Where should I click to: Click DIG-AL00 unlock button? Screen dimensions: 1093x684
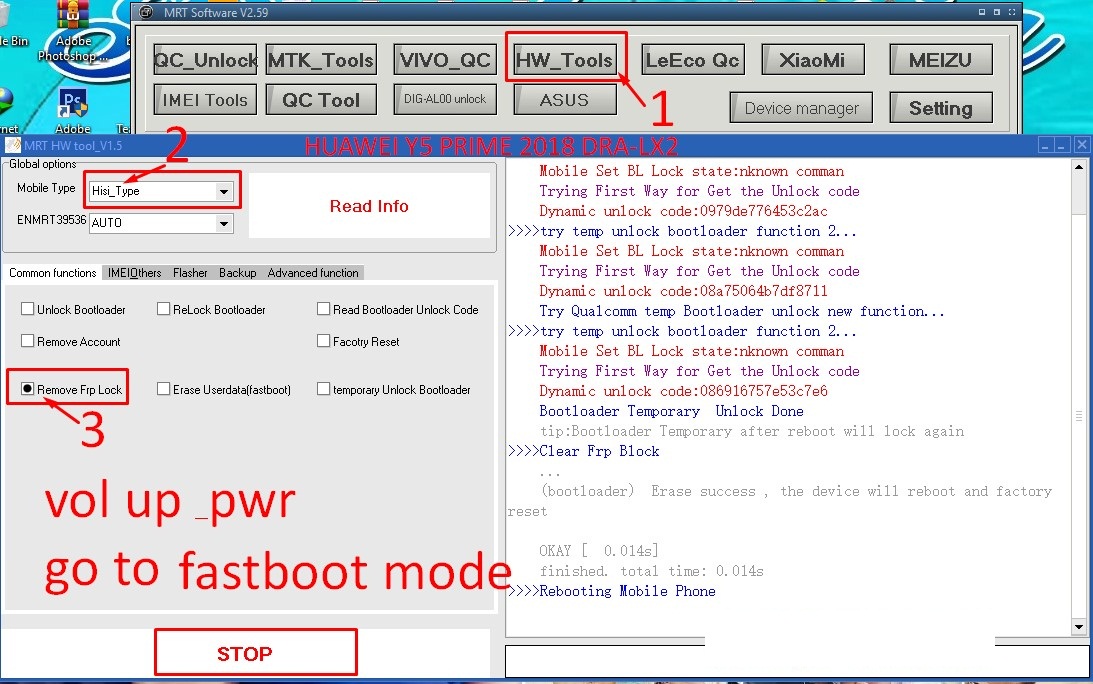click(445, 99)
